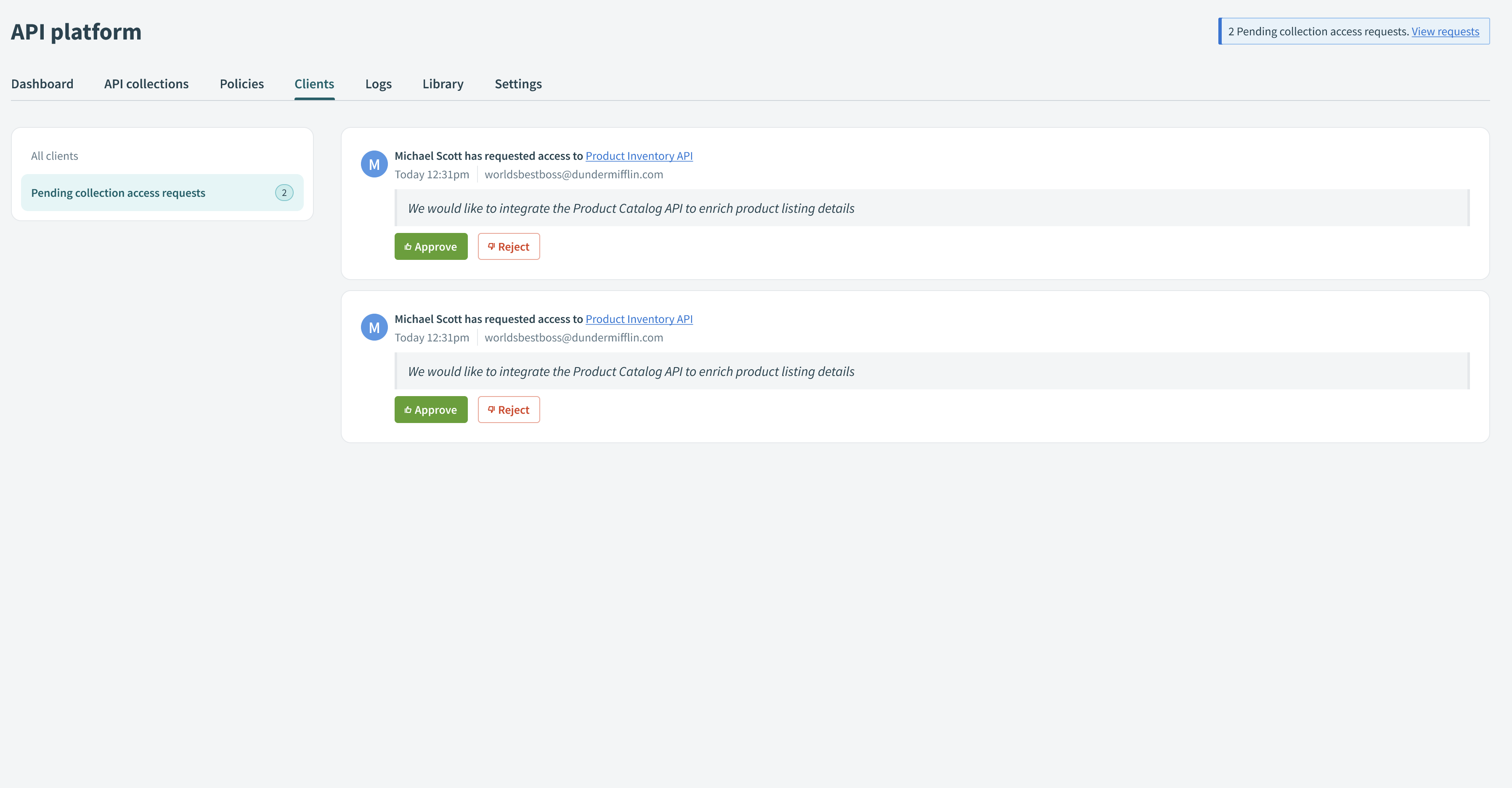Click Michael Scott's avatar on first request
Image resolution: width=1512 pixels, height=788 pixels.
374,164
